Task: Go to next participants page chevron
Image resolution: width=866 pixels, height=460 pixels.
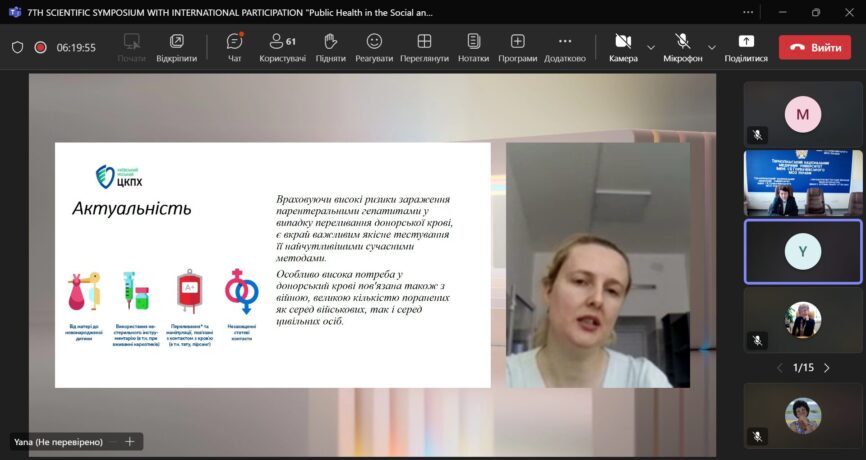Action: coord(827,368)
